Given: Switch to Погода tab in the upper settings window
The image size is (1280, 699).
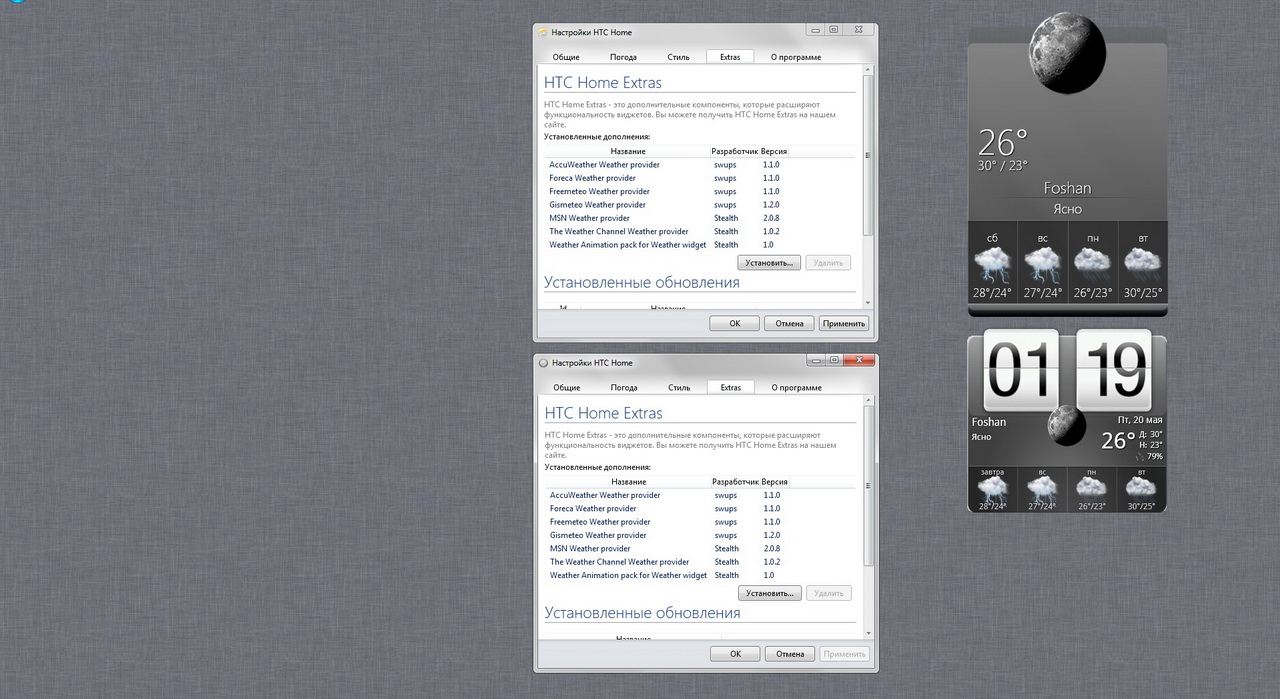Looking at the screenshot, I should click(x=624, y=57).
